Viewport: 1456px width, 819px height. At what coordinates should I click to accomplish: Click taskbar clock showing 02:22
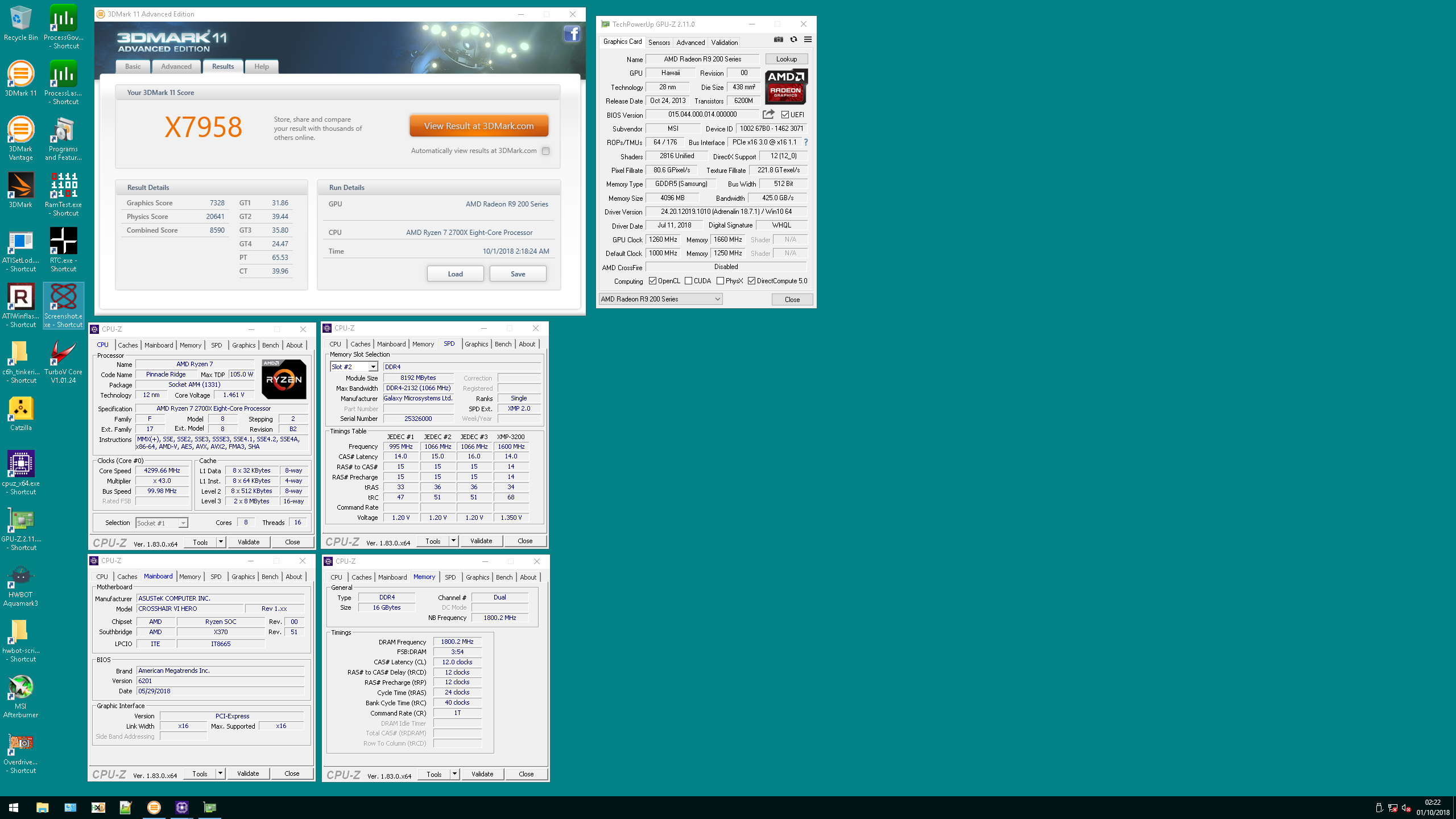click(1433, 808)
